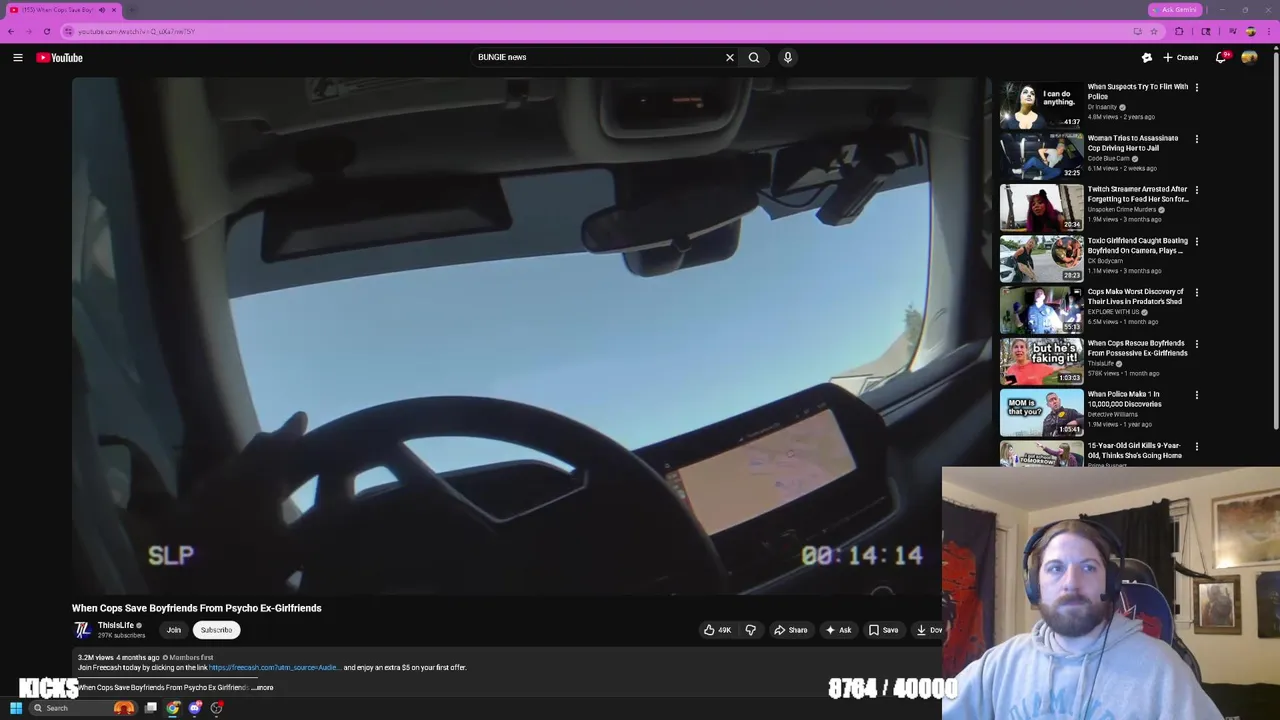Visit the Dr Insanity channel name
The image size is (1280, 720).
point(1102,107)
